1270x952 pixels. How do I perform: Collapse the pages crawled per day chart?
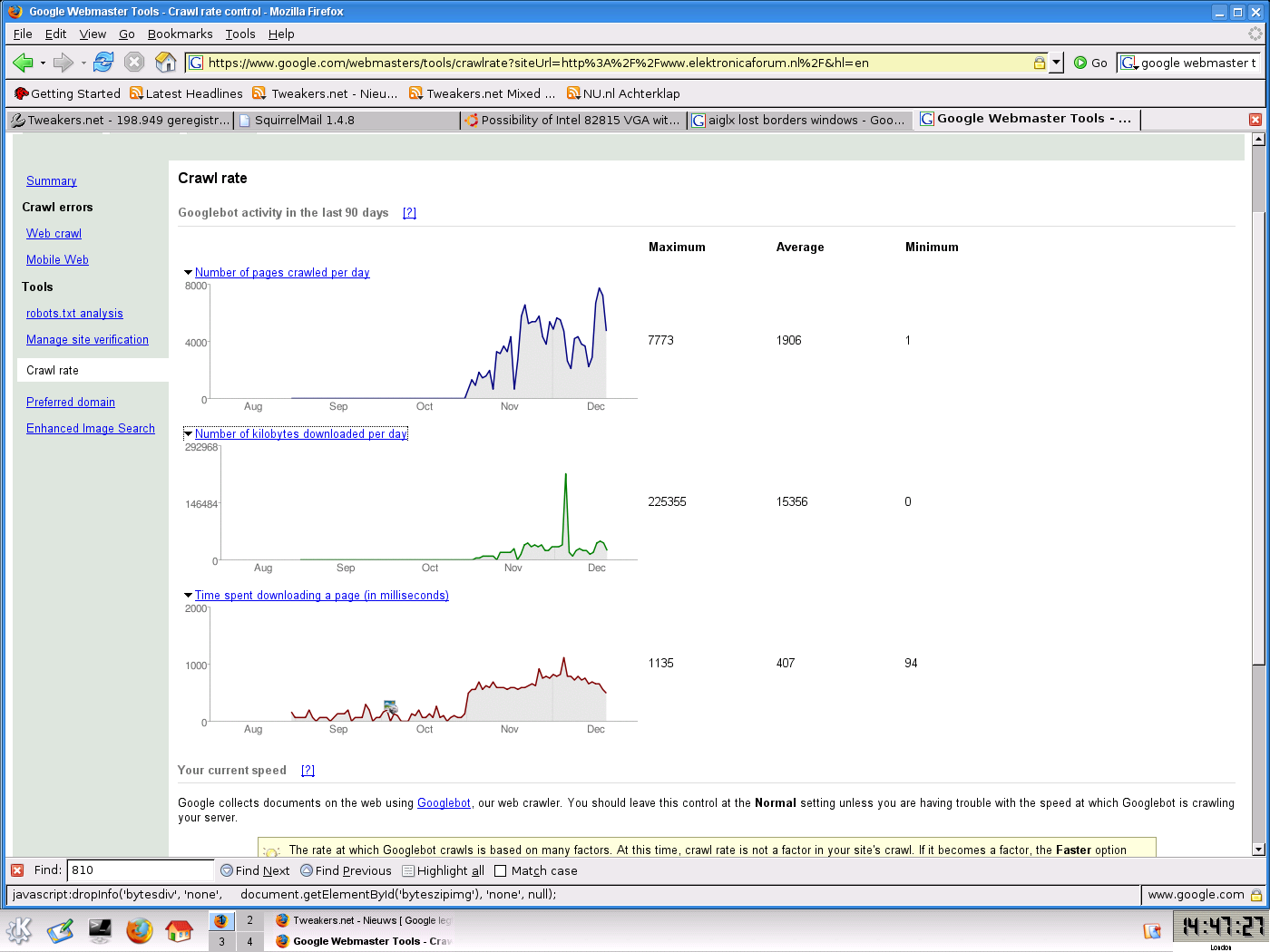tap(188, 273)
